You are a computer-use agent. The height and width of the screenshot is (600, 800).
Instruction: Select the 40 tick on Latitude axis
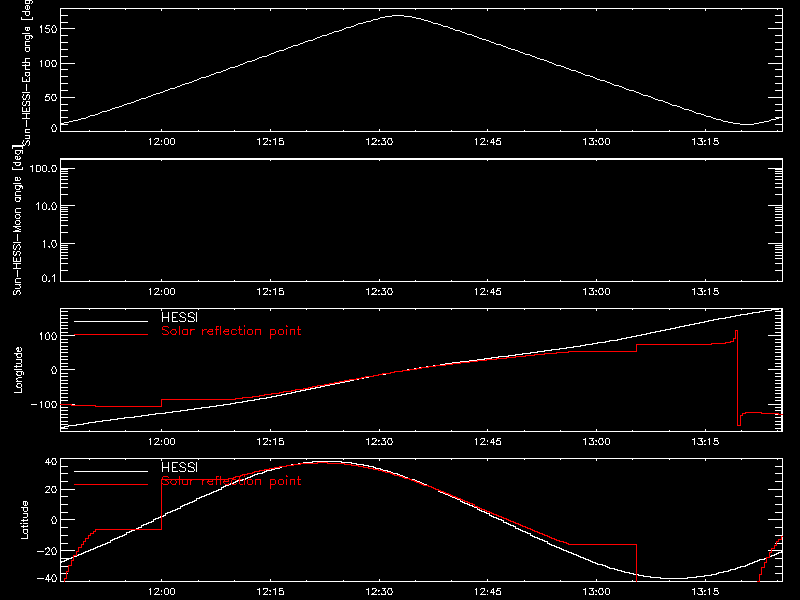(x=51, y=462)
